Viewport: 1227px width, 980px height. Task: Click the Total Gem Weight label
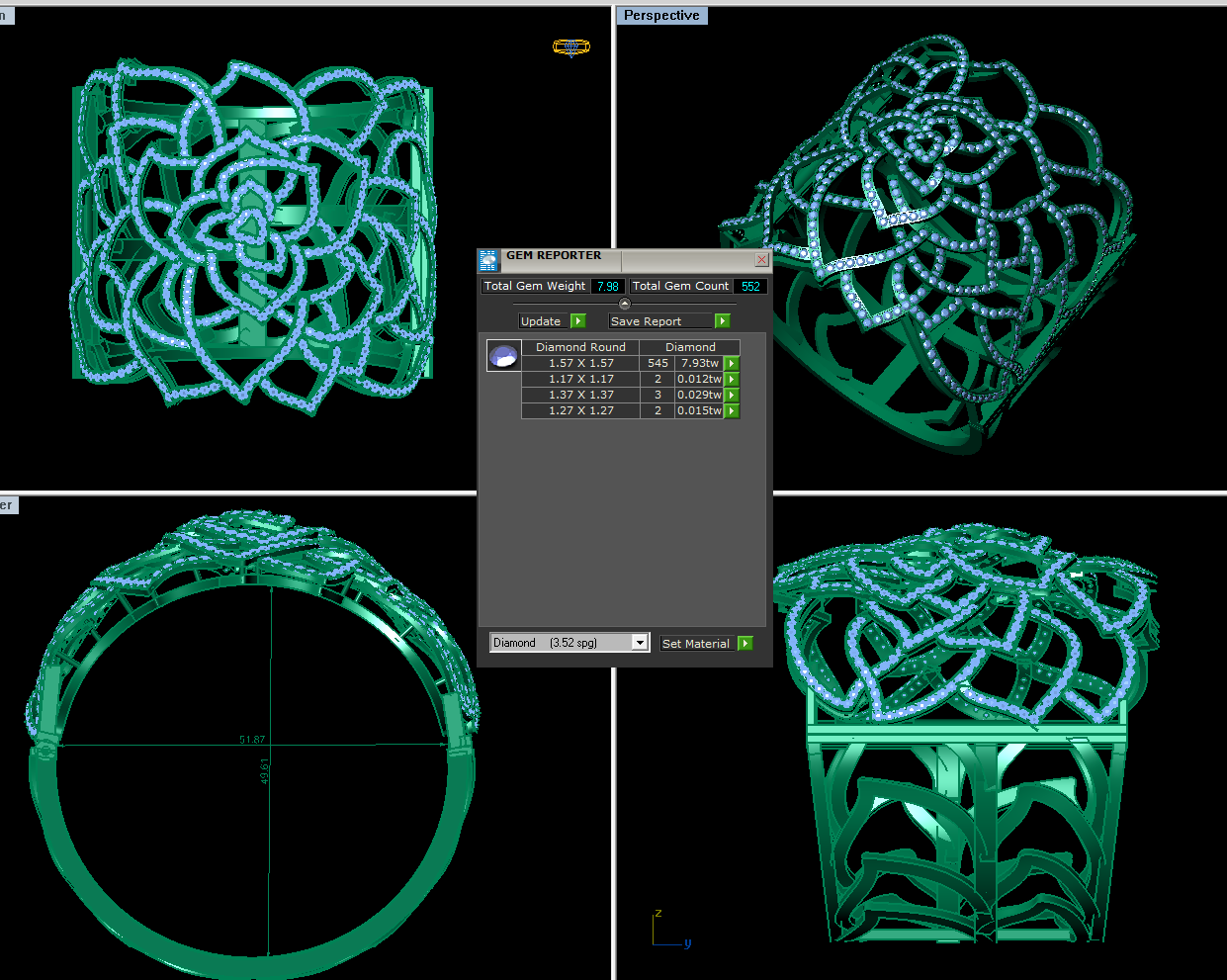[535, 286]
